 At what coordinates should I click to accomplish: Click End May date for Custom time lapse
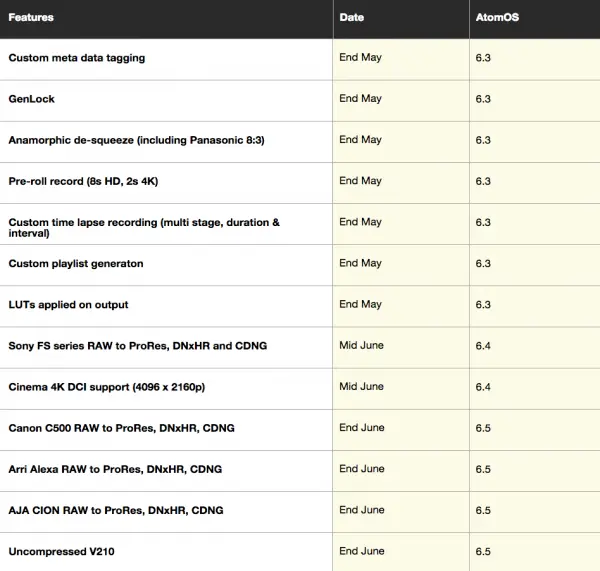point(360,222)
